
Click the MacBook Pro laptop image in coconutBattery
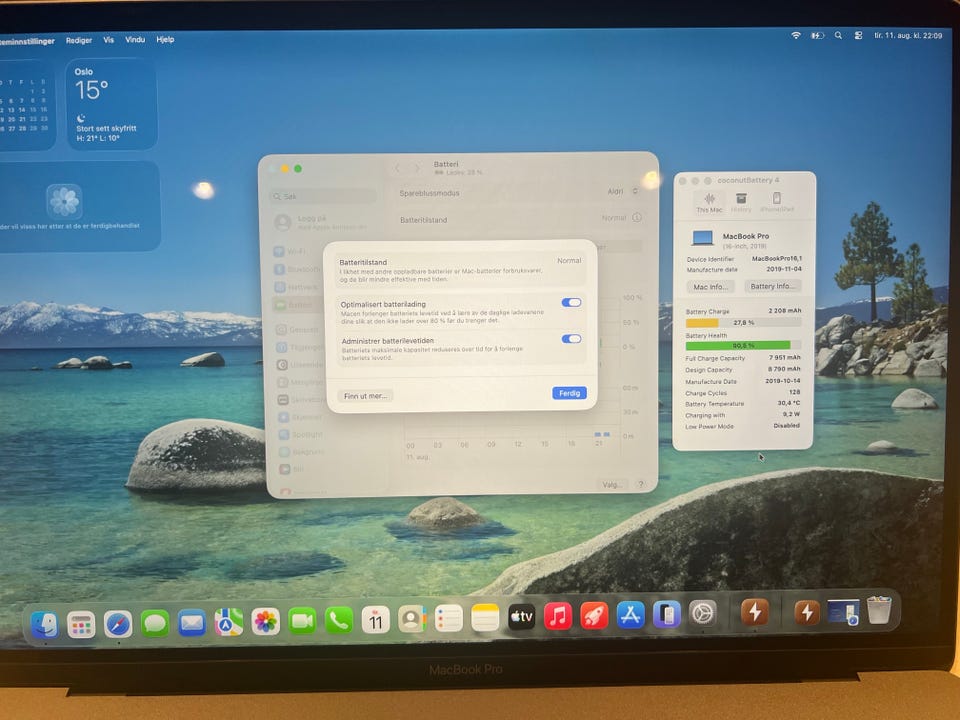[703, 238]
